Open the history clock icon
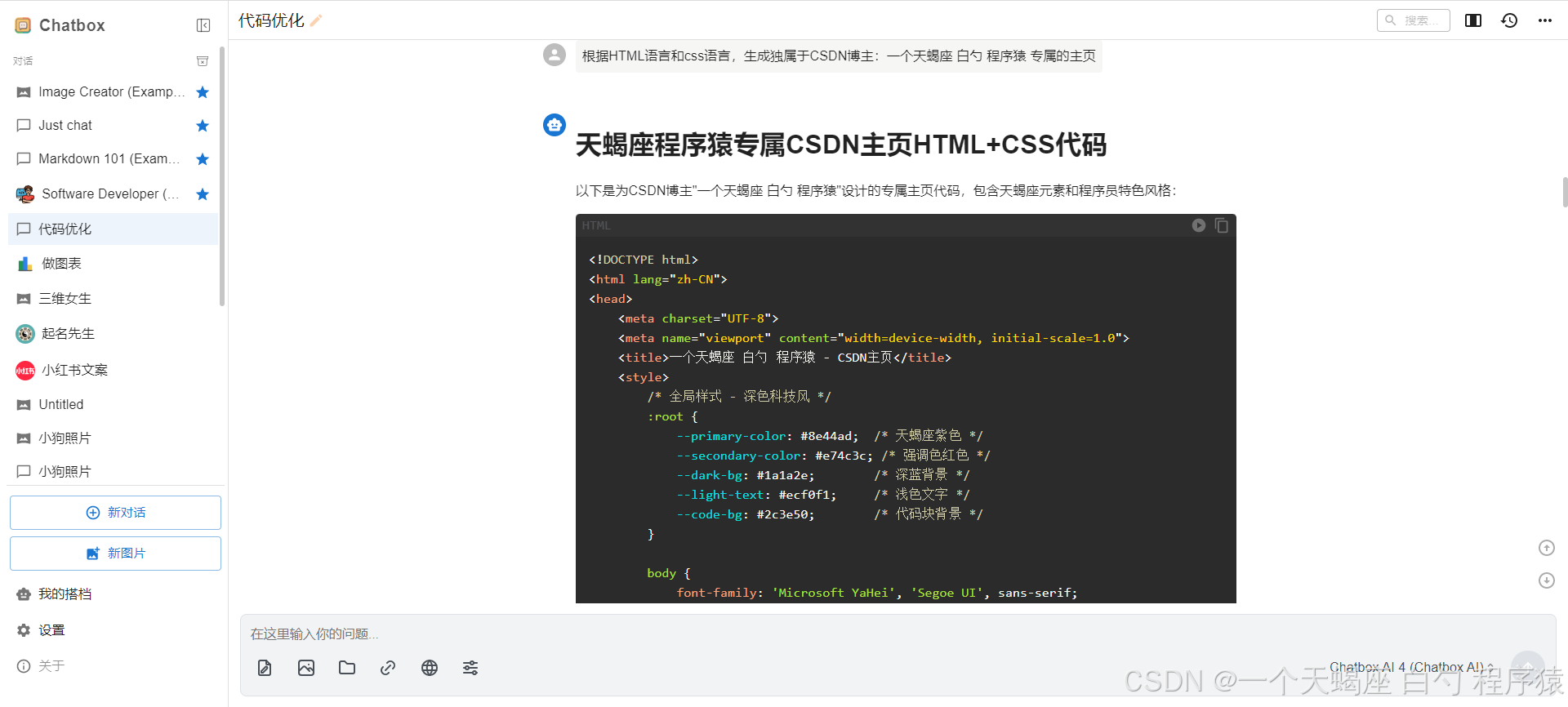Screen dimensions: 1568x707 pyautogui.click(x=1509, y=20)
